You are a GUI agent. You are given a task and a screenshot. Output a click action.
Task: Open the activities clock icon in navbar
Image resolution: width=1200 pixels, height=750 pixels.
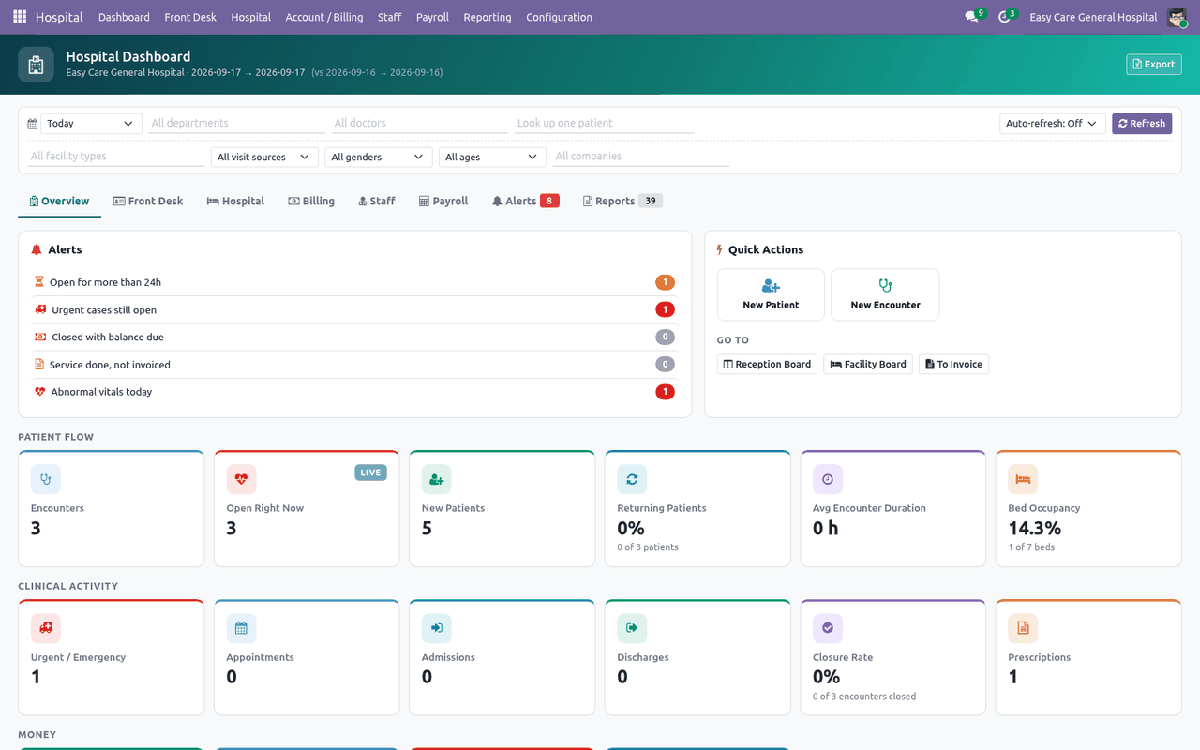[x=1004, y=17]
